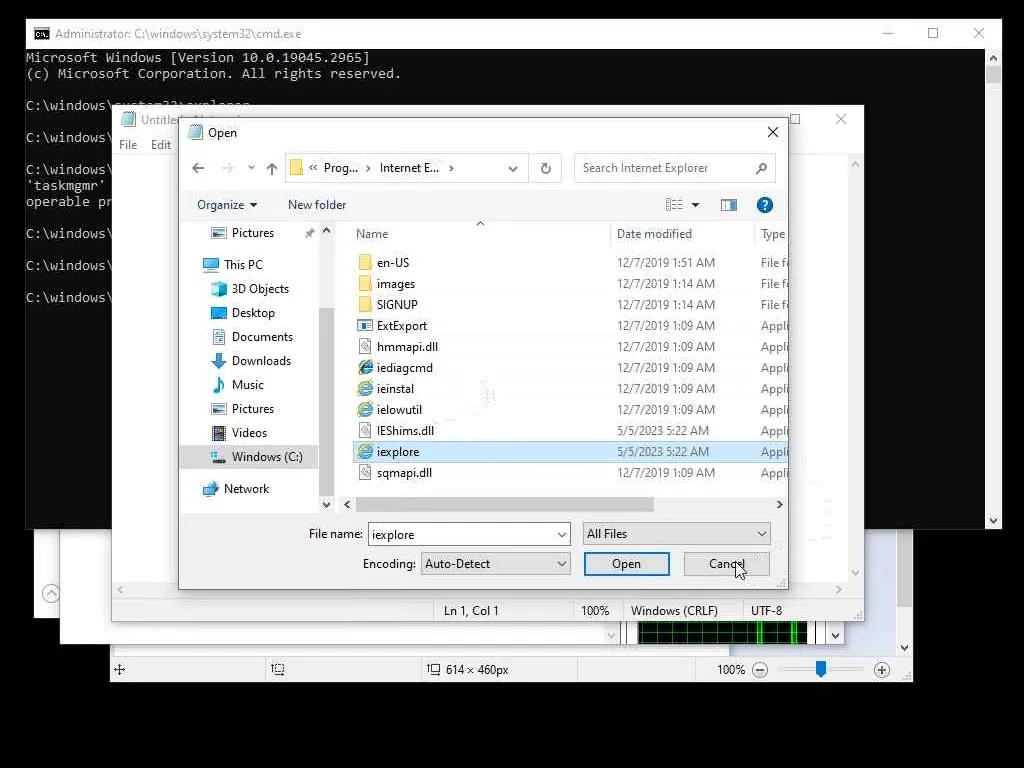Click the Back arrow in Open dialog
This screenshot has height=768, width=1024.
pyautogui.click(x=199, y=168)
